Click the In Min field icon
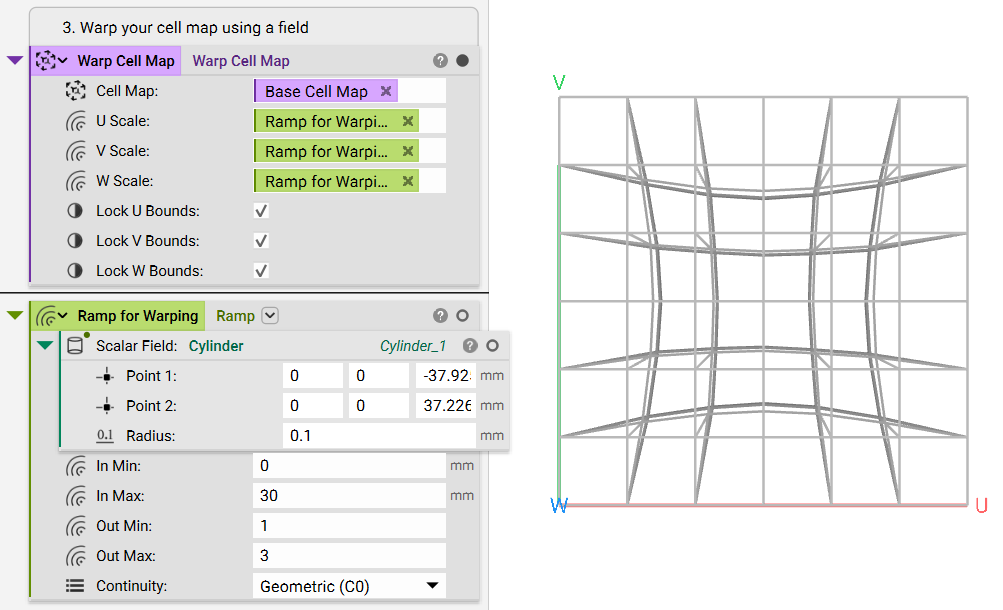The height and width of the screenshot is (610, 1003). pyautogui.click(x=75, y=466)
